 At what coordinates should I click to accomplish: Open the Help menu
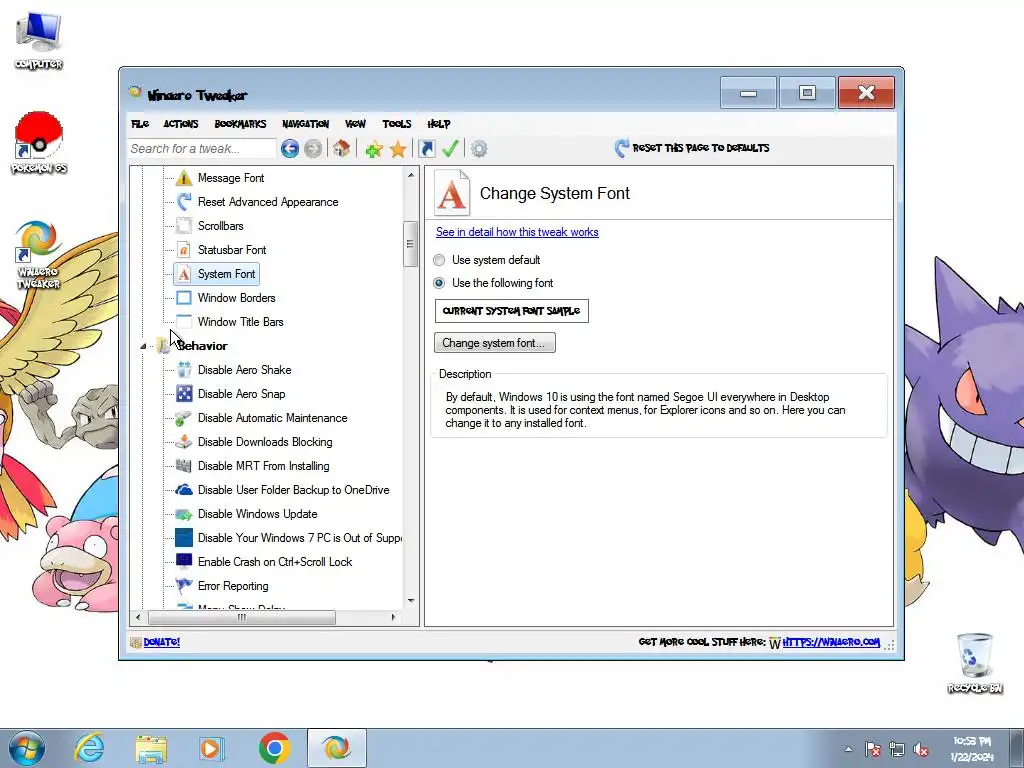pyautogui.click(x=439, y=124)
